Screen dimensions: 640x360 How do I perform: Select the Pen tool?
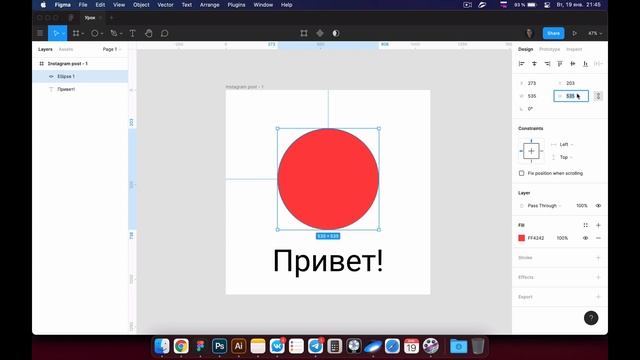[x=114, y=33]
